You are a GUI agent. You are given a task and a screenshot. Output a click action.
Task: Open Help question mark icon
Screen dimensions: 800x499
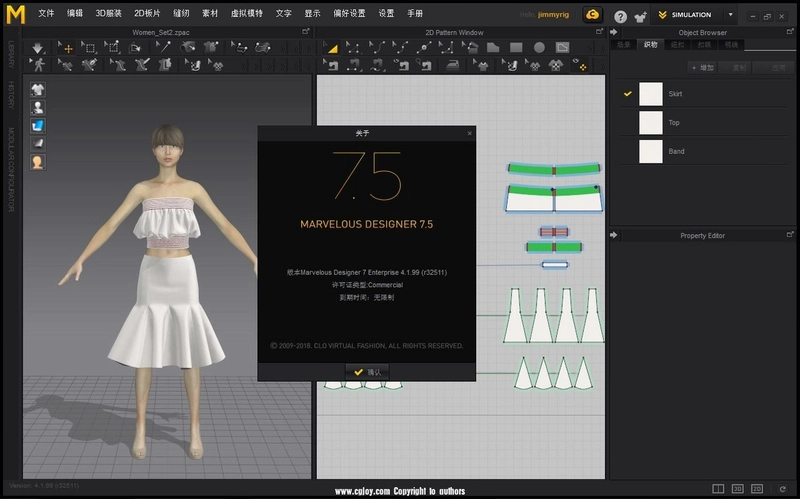(620, 16)
